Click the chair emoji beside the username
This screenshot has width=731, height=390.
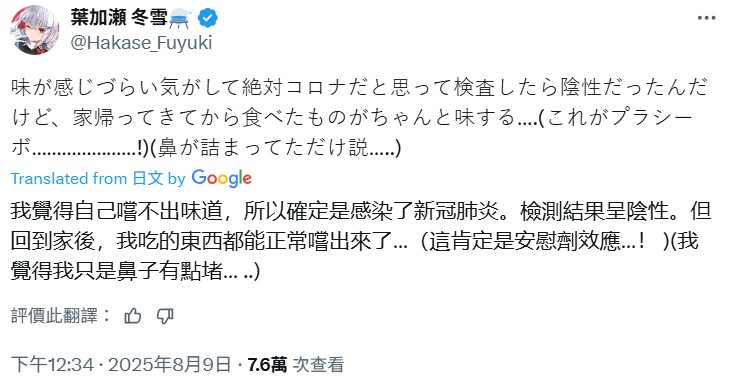point(181,19)
